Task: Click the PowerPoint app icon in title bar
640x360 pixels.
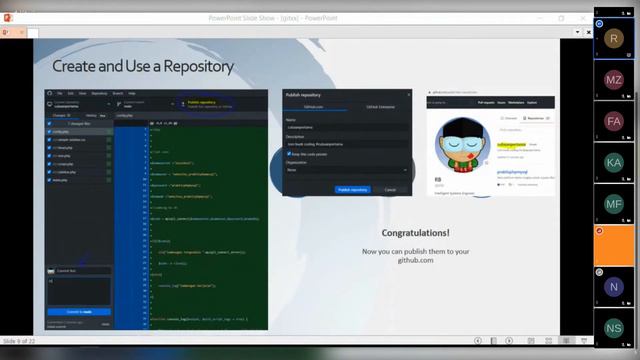Action: [8, 18]
